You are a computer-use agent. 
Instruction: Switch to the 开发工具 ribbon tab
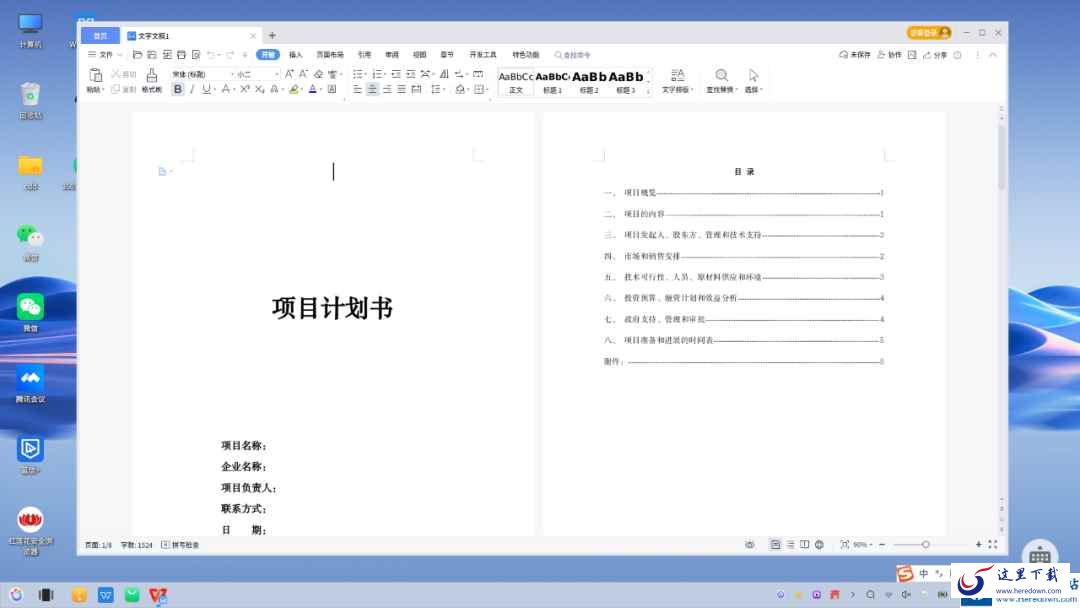pyautogui.click(x=483, y=54)
